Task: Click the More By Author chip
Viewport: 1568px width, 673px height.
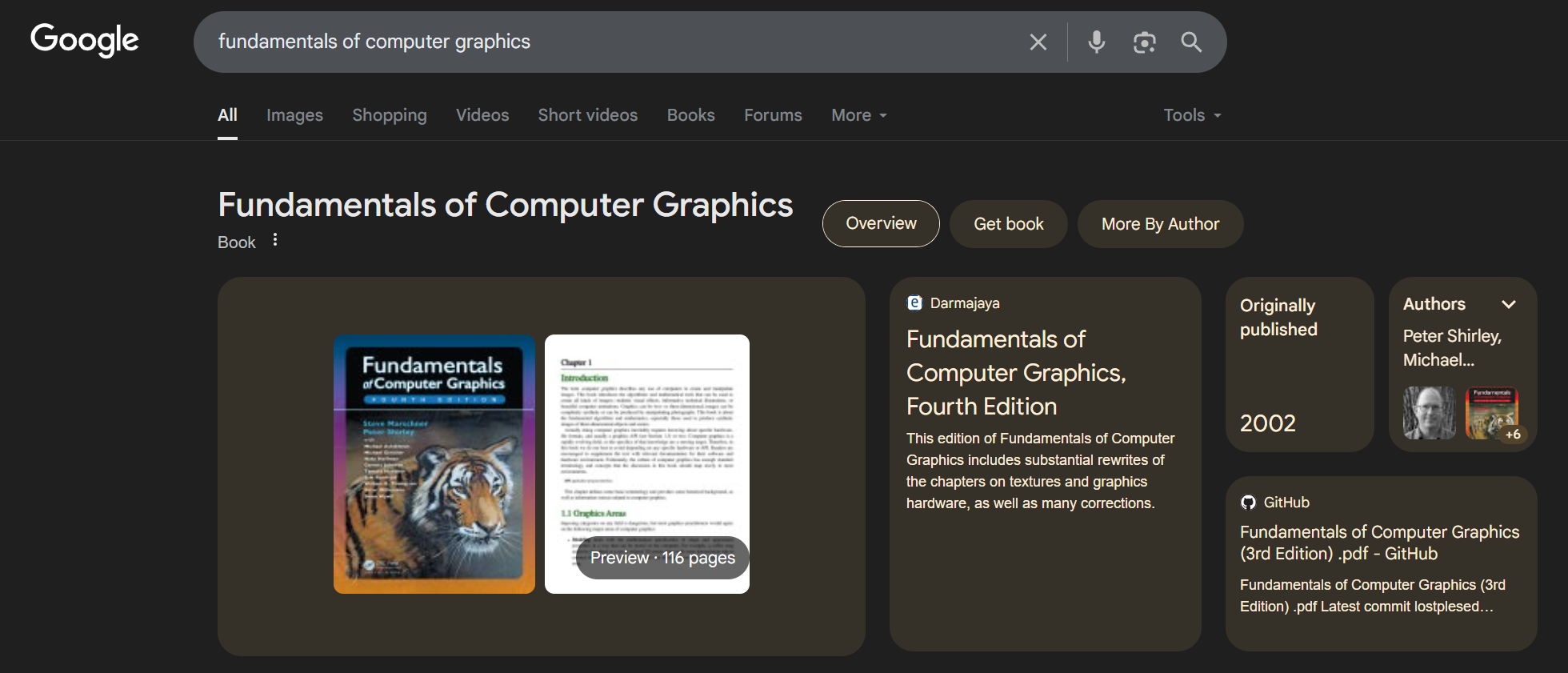Action: 1160,224
